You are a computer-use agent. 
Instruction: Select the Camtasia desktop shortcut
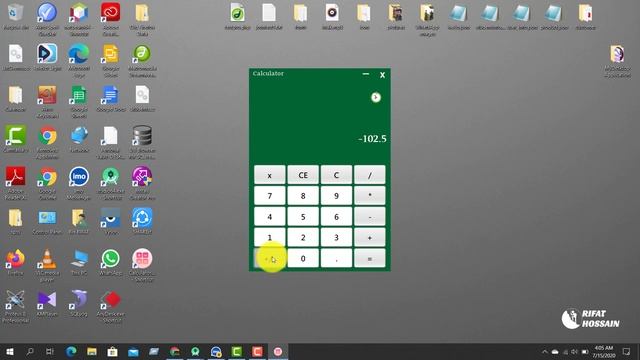coord(16,139)
